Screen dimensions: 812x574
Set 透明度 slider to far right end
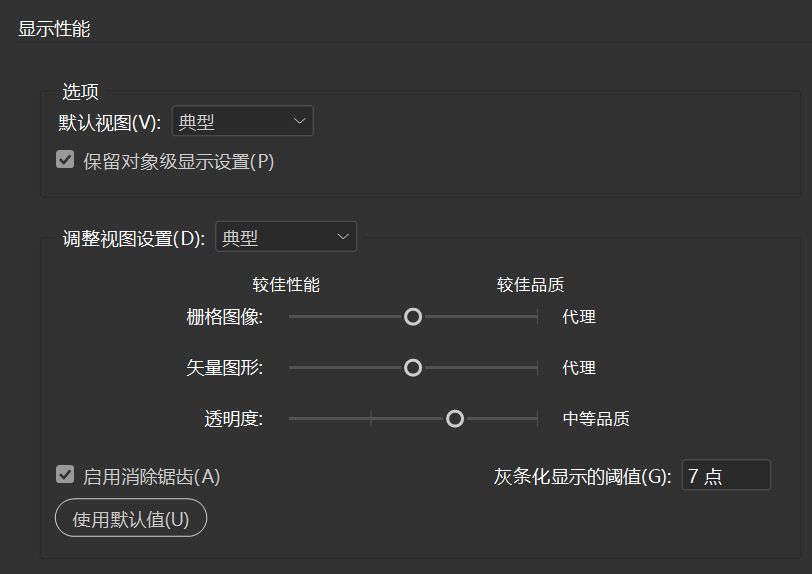point(537,419)
